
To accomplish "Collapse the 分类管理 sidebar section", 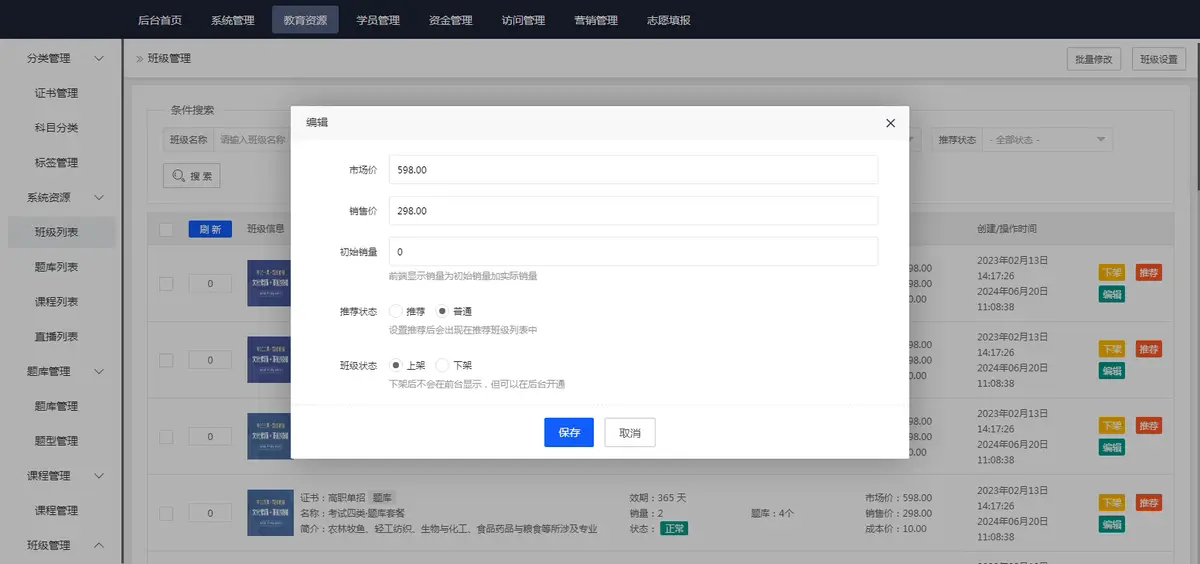I will [98, 59].
